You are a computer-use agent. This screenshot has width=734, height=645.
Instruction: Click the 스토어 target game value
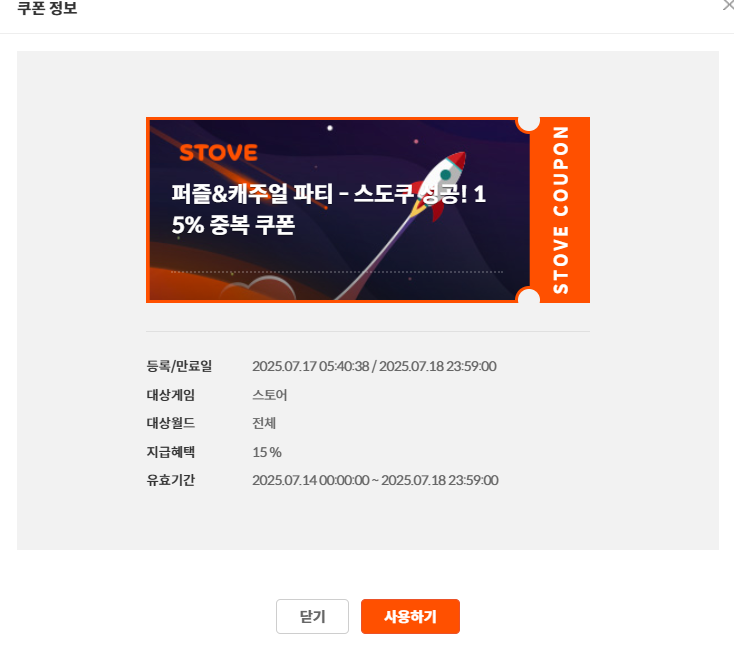click(270, 395)
